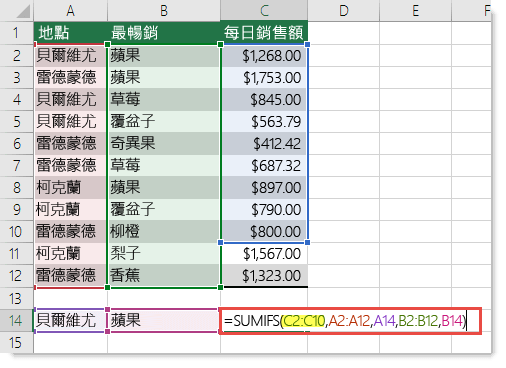Click 雷德蒙德 cell in row 7
This screenshot has height=368, width=506.
pyautogui.click(x=70, y=165)
